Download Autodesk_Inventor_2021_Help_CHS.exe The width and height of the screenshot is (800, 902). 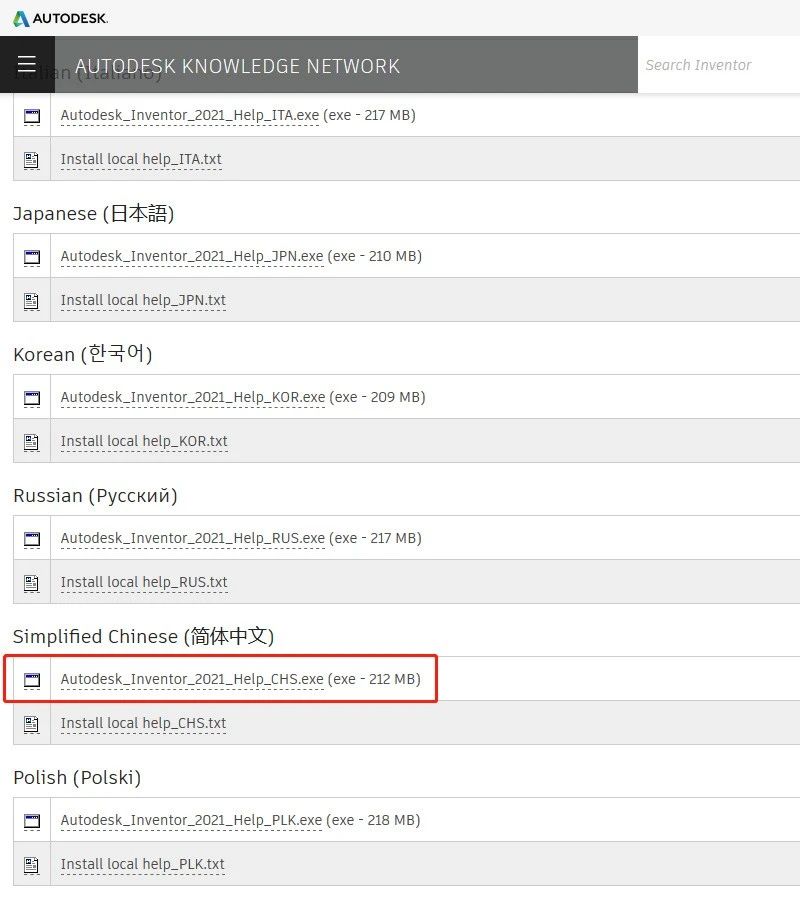192,679
